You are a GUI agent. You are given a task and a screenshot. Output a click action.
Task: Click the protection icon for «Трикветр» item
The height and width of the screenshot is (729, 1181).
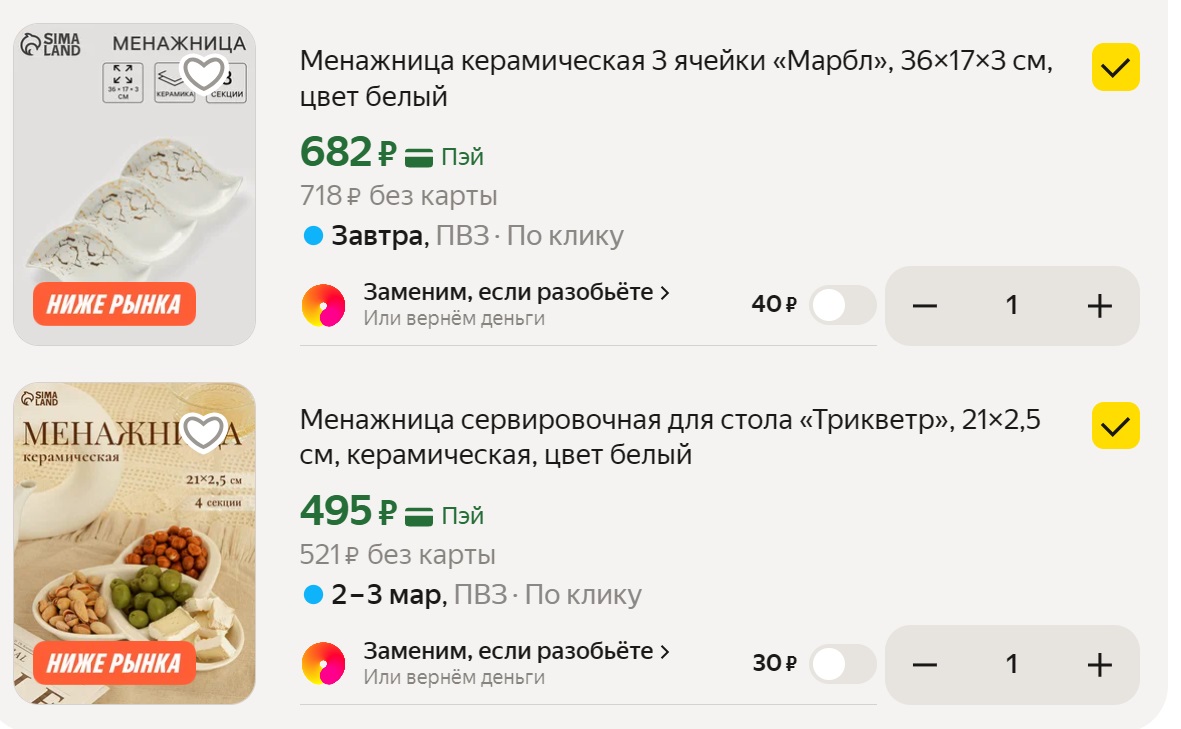tap(323, 664)
